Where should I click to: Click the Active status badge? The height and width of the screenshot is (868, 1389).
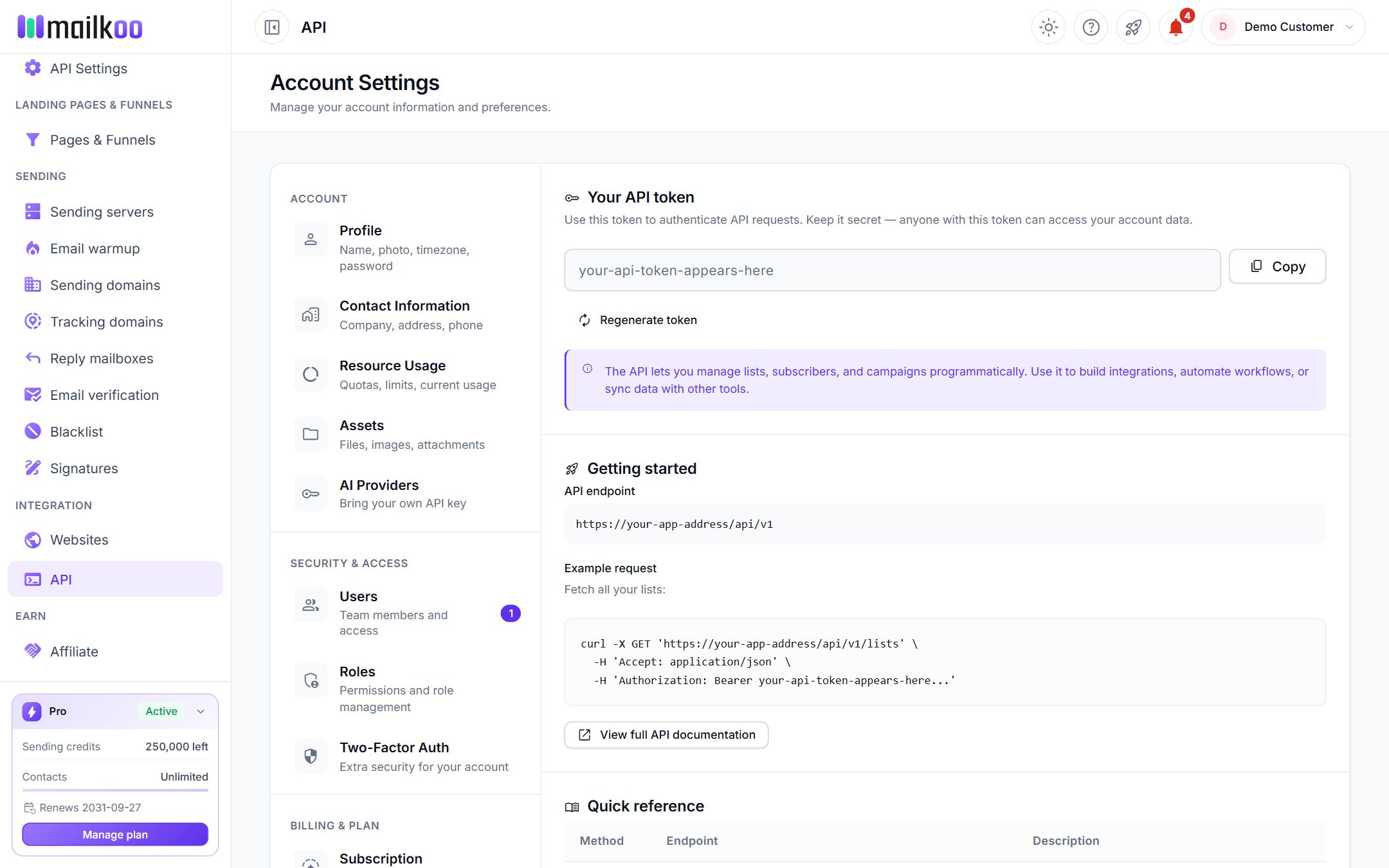[161, 711]
